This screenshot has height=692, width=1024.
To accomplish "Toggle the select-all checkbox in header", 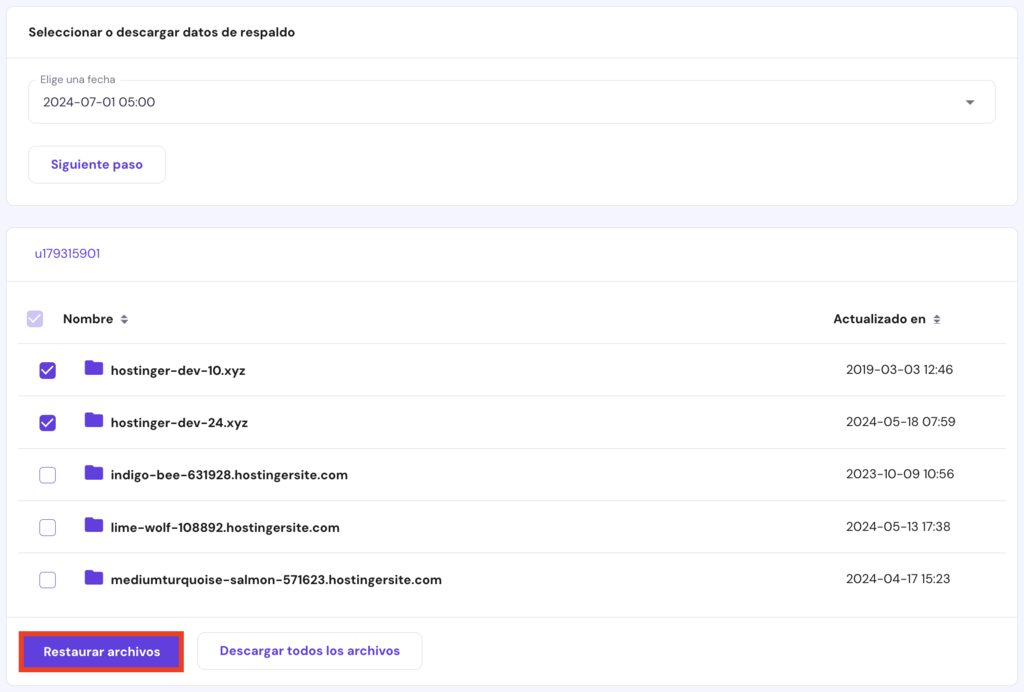I will pos(35,318).
